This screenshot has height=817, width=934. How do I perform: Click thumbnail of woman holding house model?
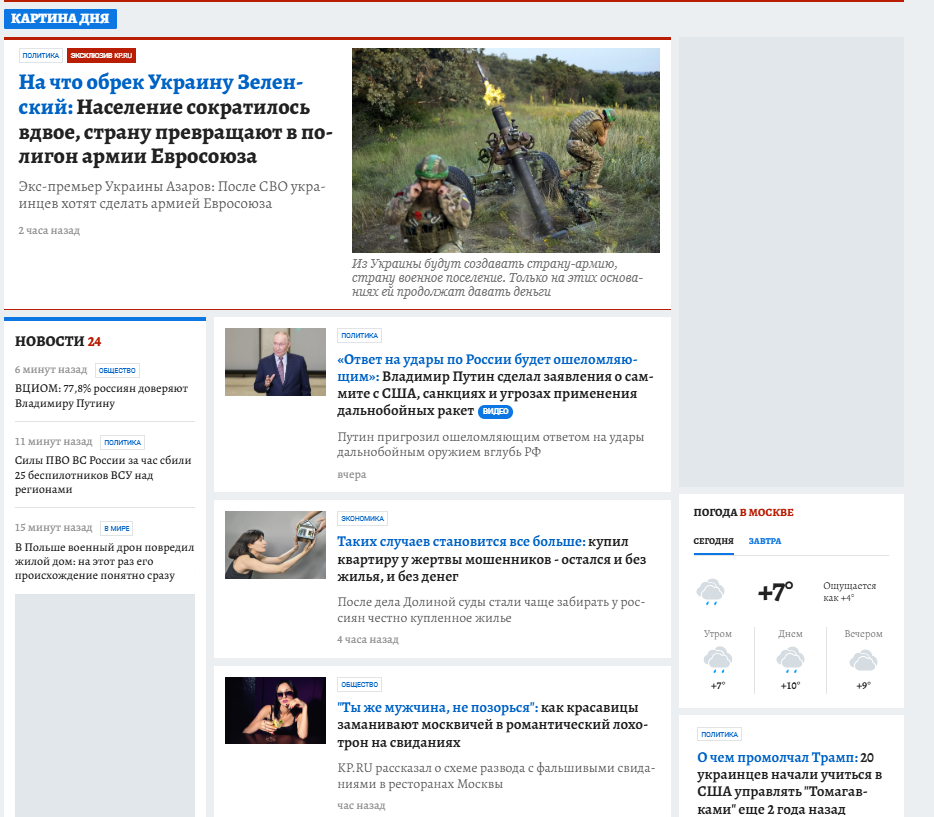pos(275,545)
